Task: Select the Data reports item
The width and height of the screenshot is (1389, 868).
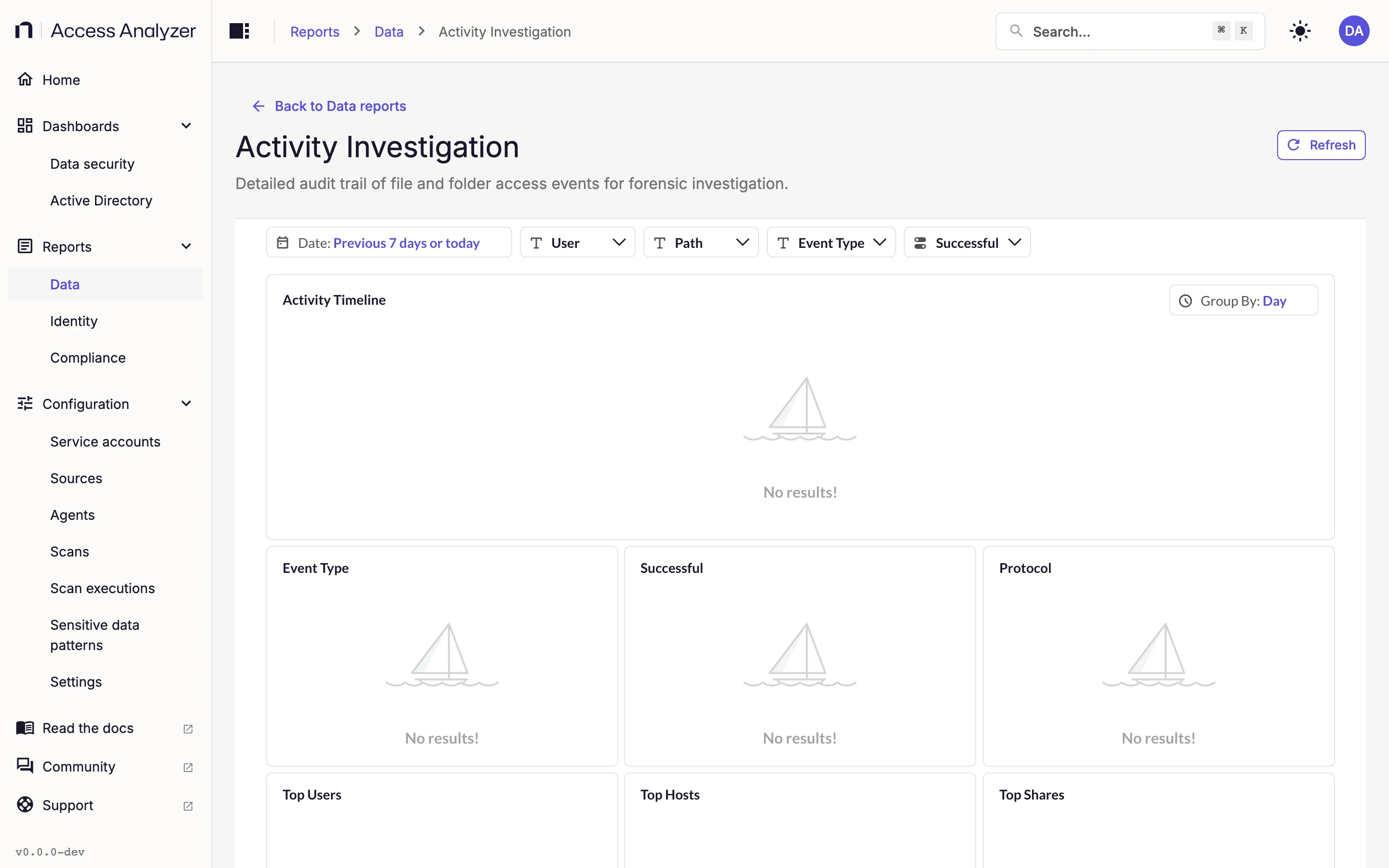Action: (106, 284)
